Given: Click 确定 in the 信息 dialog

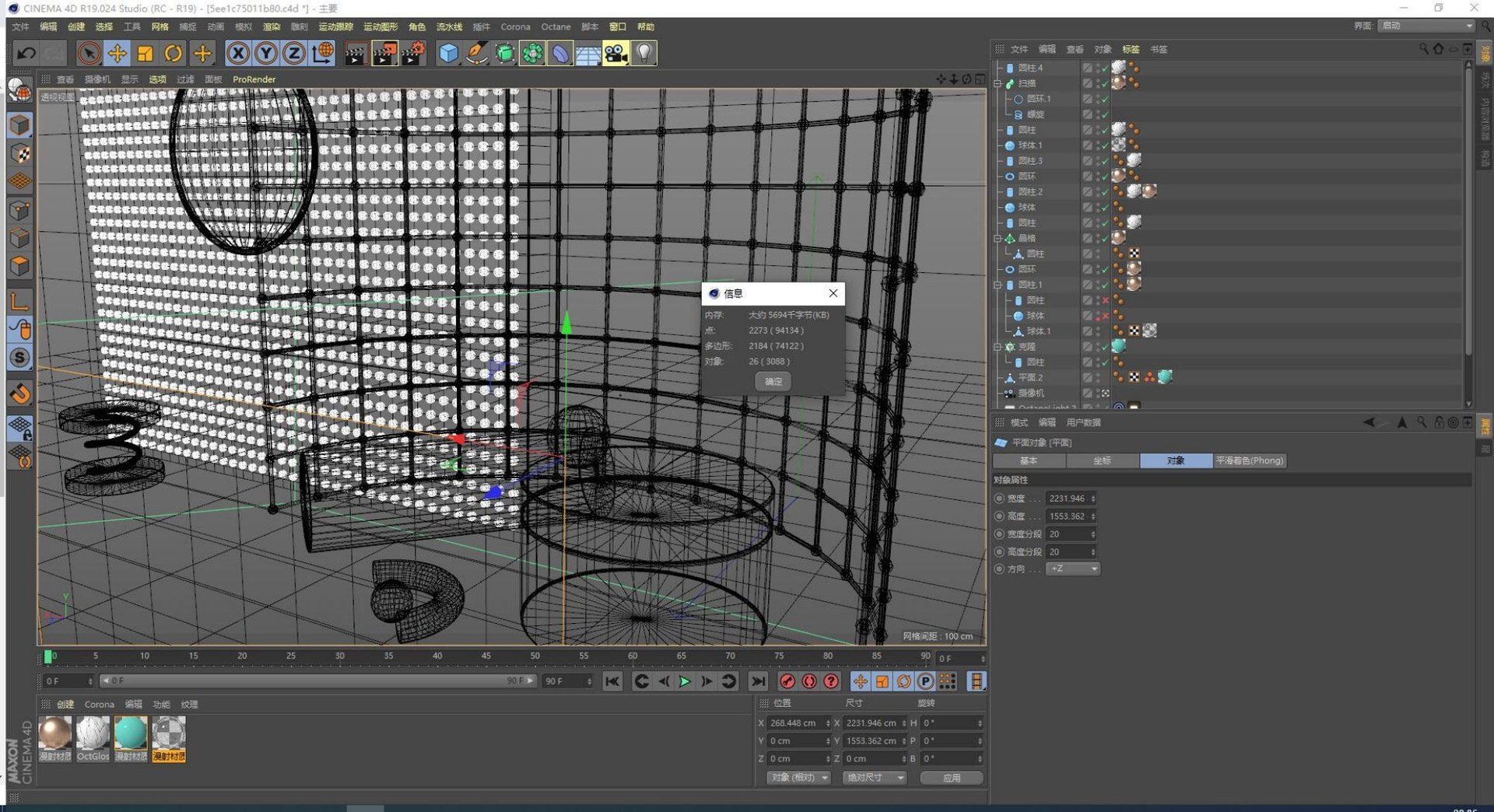Looking at the screenshot, I should point(773,381).
